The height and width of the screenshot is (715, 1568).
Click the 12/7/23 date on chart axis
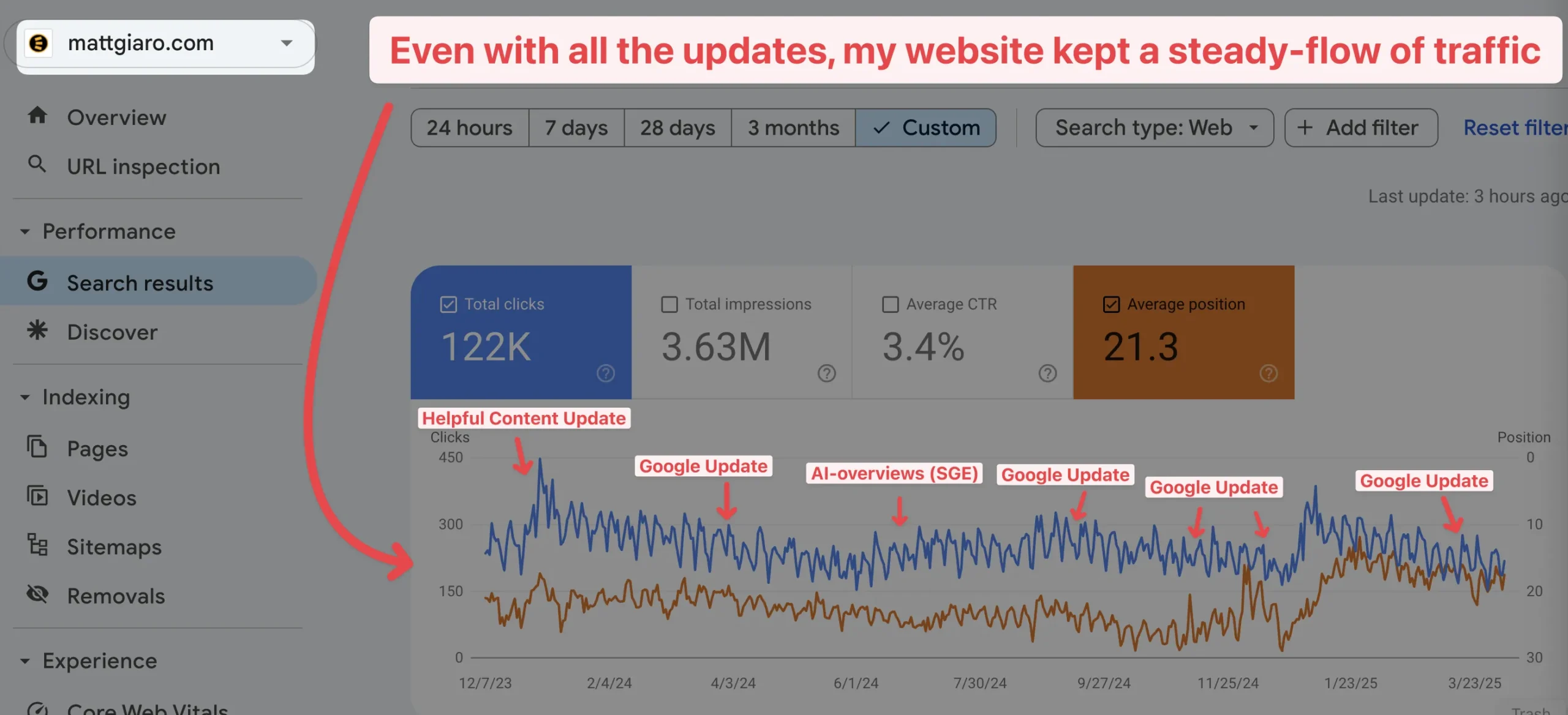coord(486,683)
